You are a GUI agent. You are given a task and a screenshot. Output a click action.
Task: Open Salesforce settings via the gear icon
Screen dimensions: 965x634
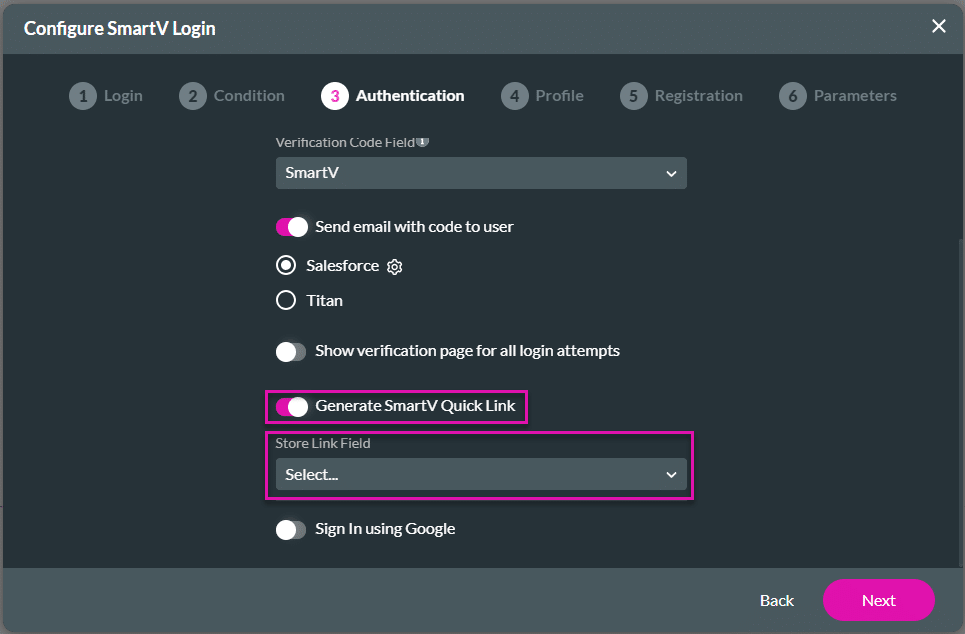(394, 266)
